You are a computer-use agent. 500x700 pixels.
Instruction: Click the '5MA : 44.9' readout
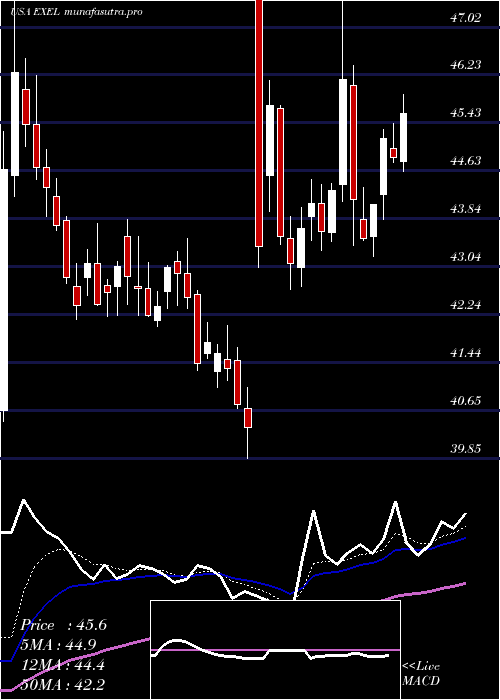click(x=59, y=645)
